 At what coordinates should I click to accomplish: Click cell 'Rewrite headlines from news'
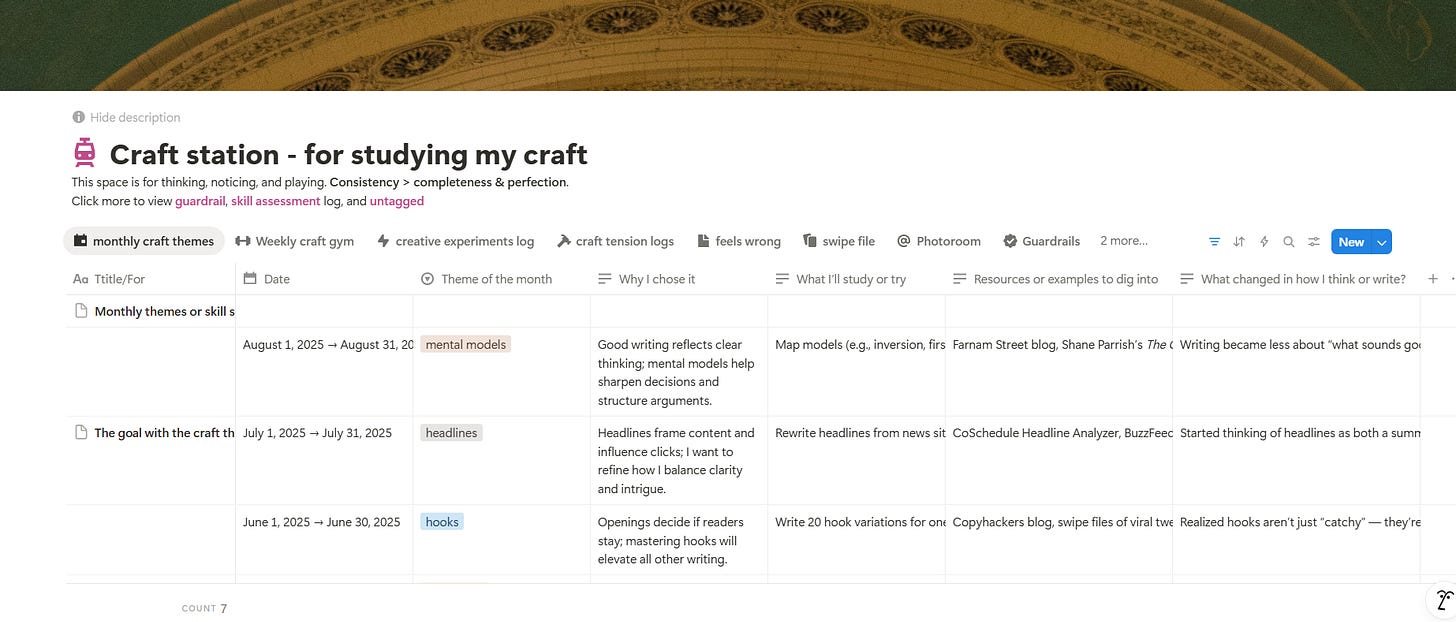(x=856, y=460)
